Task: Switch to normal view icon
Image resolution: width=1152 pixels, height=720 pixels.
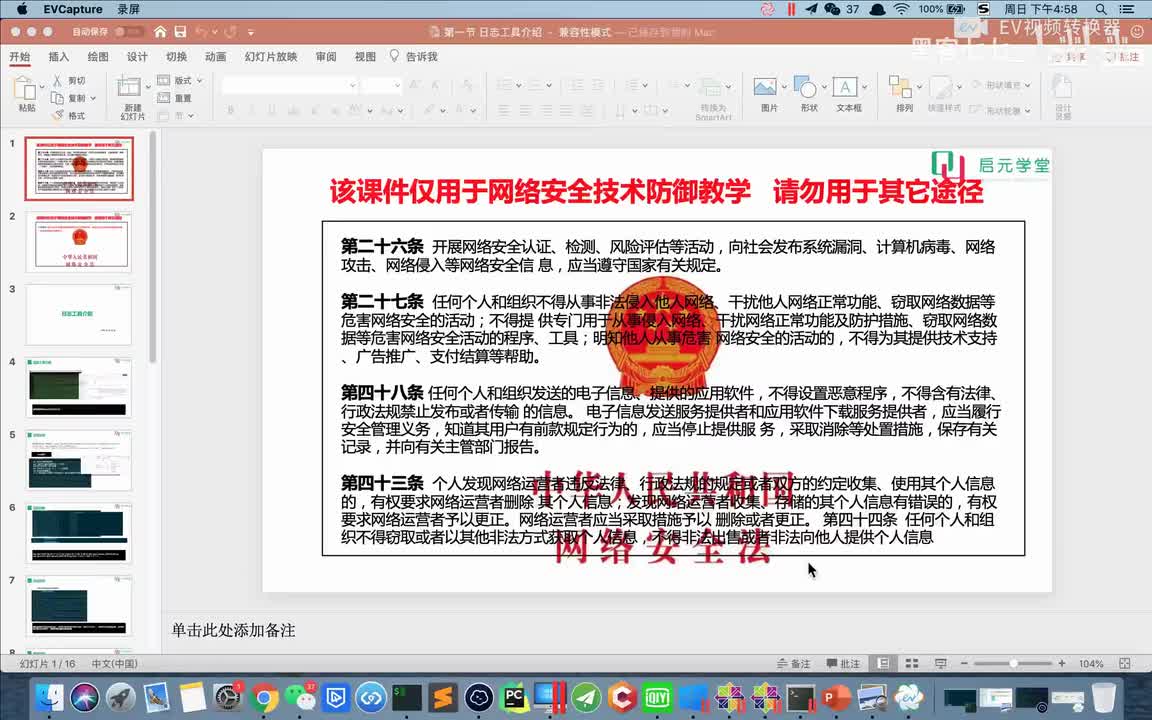Action: click(883, 663)
